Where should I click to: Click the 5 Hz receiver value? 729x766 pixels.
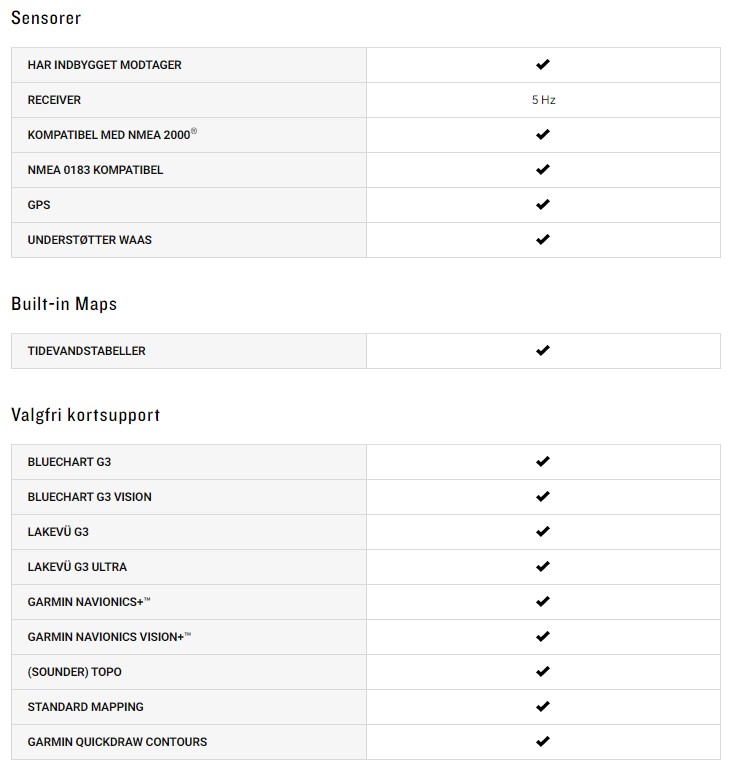(543, 100)
